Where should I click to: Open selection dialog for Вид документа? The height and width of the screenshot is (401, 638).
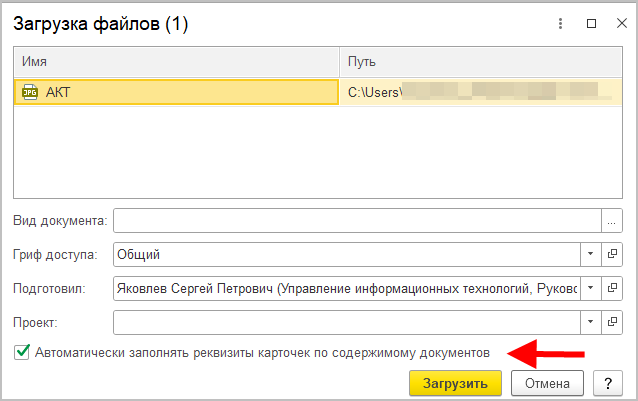pos(612,220)
